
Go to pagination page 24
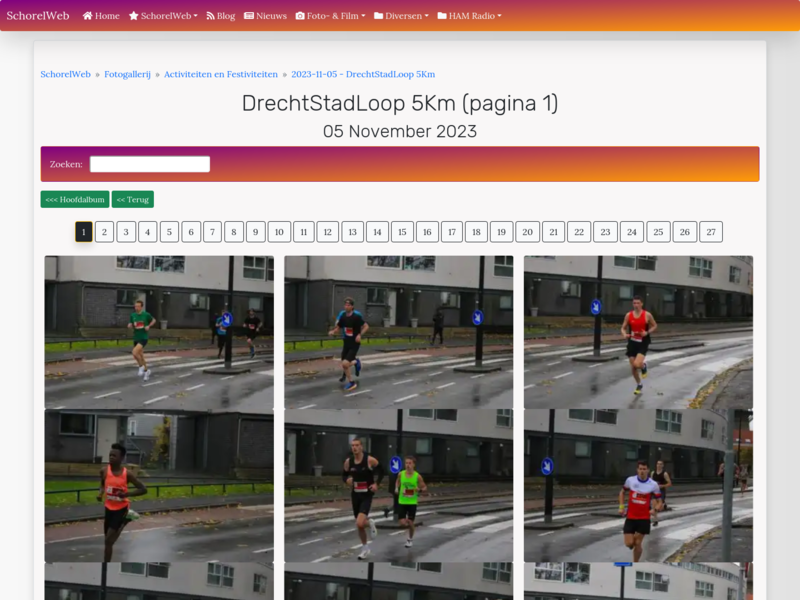[632, 232]
